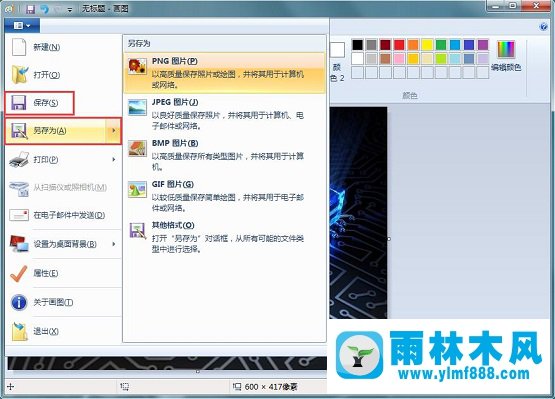
Task: Click the folder icon for 打开
Action: tap(19, 75)
